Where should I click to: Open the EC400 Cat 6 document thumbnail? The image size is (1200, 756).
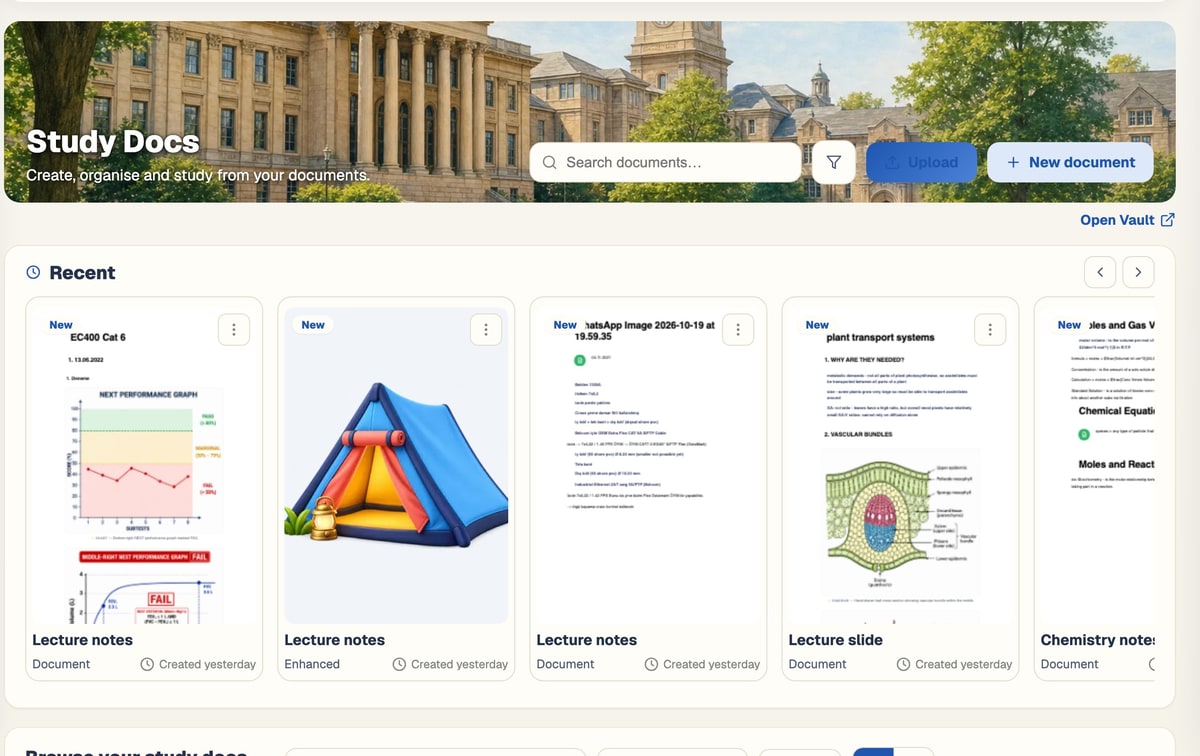click(144, 465)
